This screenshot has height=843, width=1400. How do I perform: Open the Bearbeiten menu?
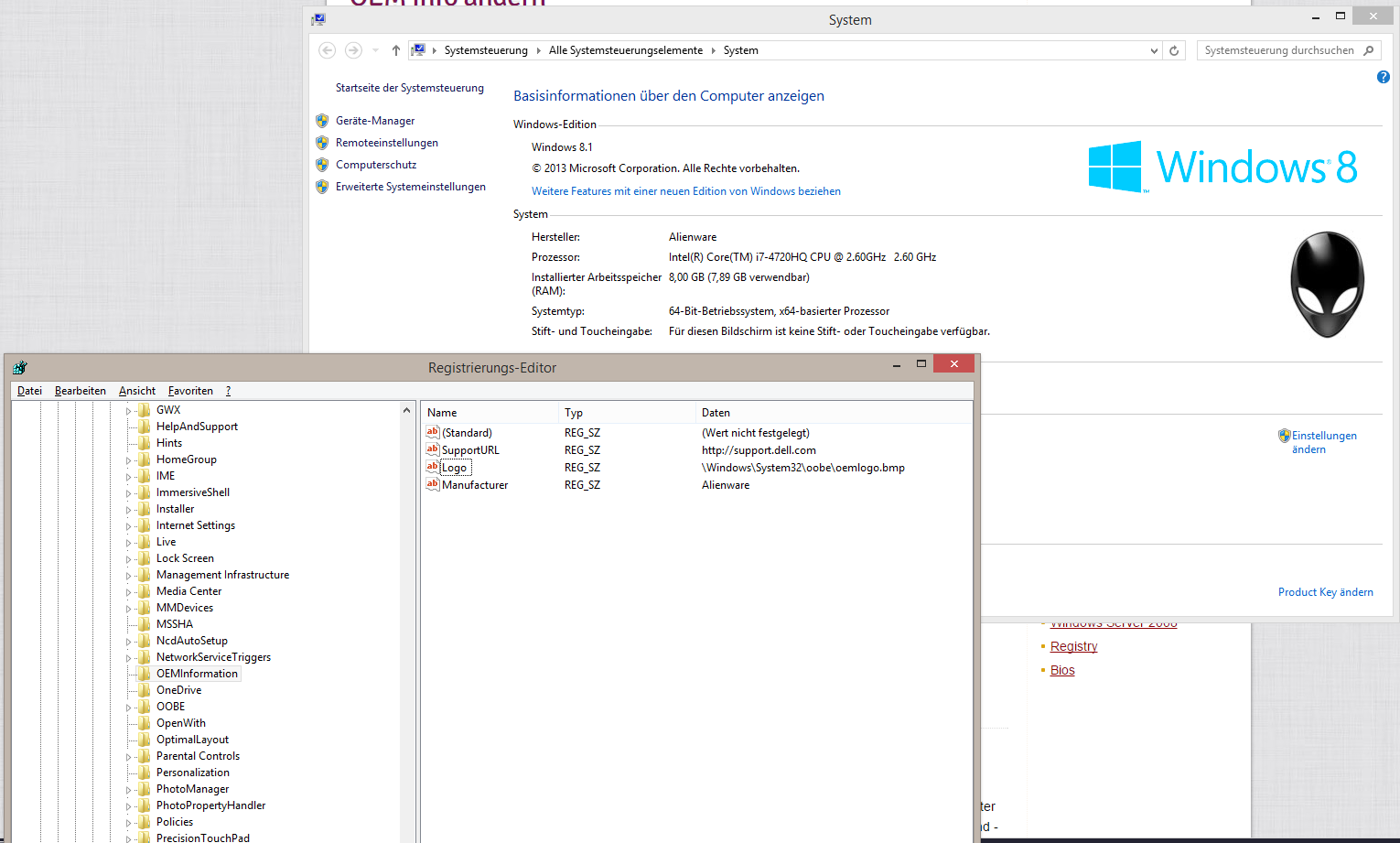coord(81,391)
